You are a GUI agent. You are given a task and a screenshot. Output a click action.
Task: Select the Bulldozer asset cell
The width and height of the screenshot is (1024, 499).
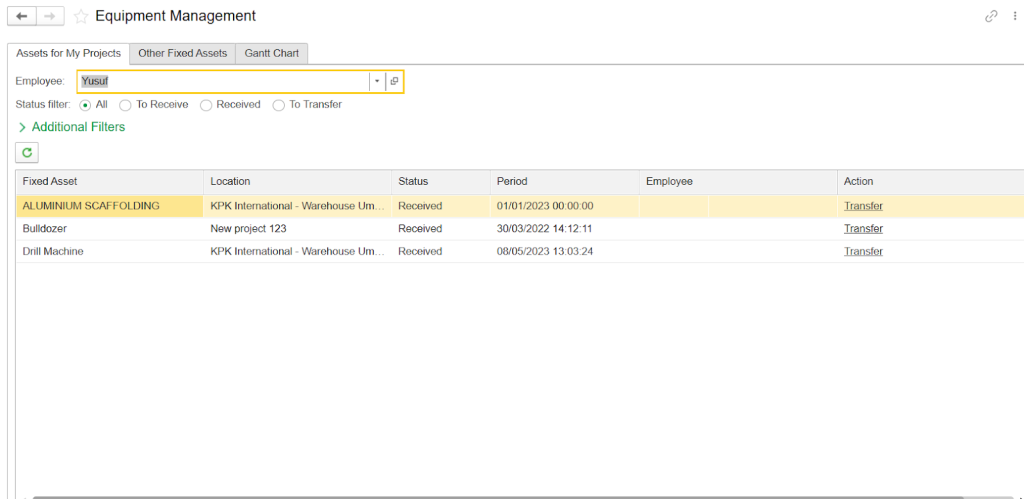pos(110,229)
